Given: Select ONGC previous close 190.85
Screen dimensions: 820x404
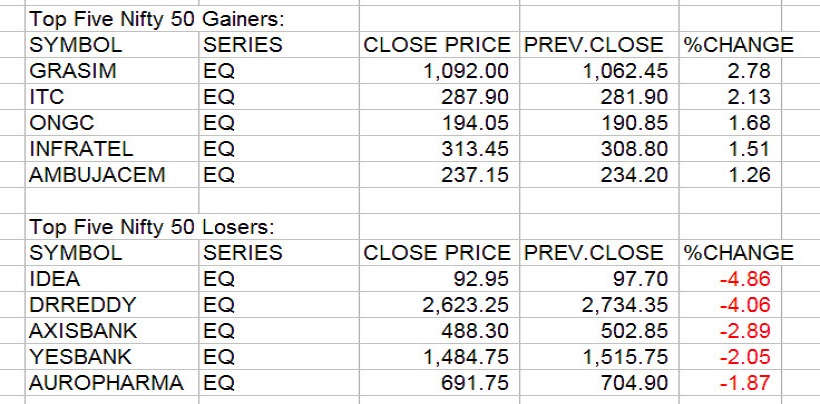Looking at the screenshot, I should pos(628,123).
